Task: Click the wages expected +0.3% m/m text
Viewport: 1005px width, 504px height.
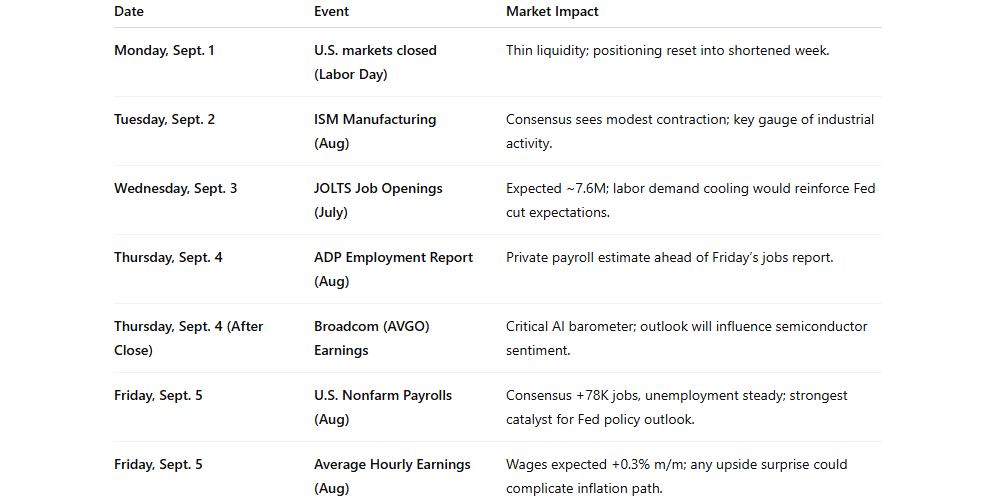Action: point(676,476)
